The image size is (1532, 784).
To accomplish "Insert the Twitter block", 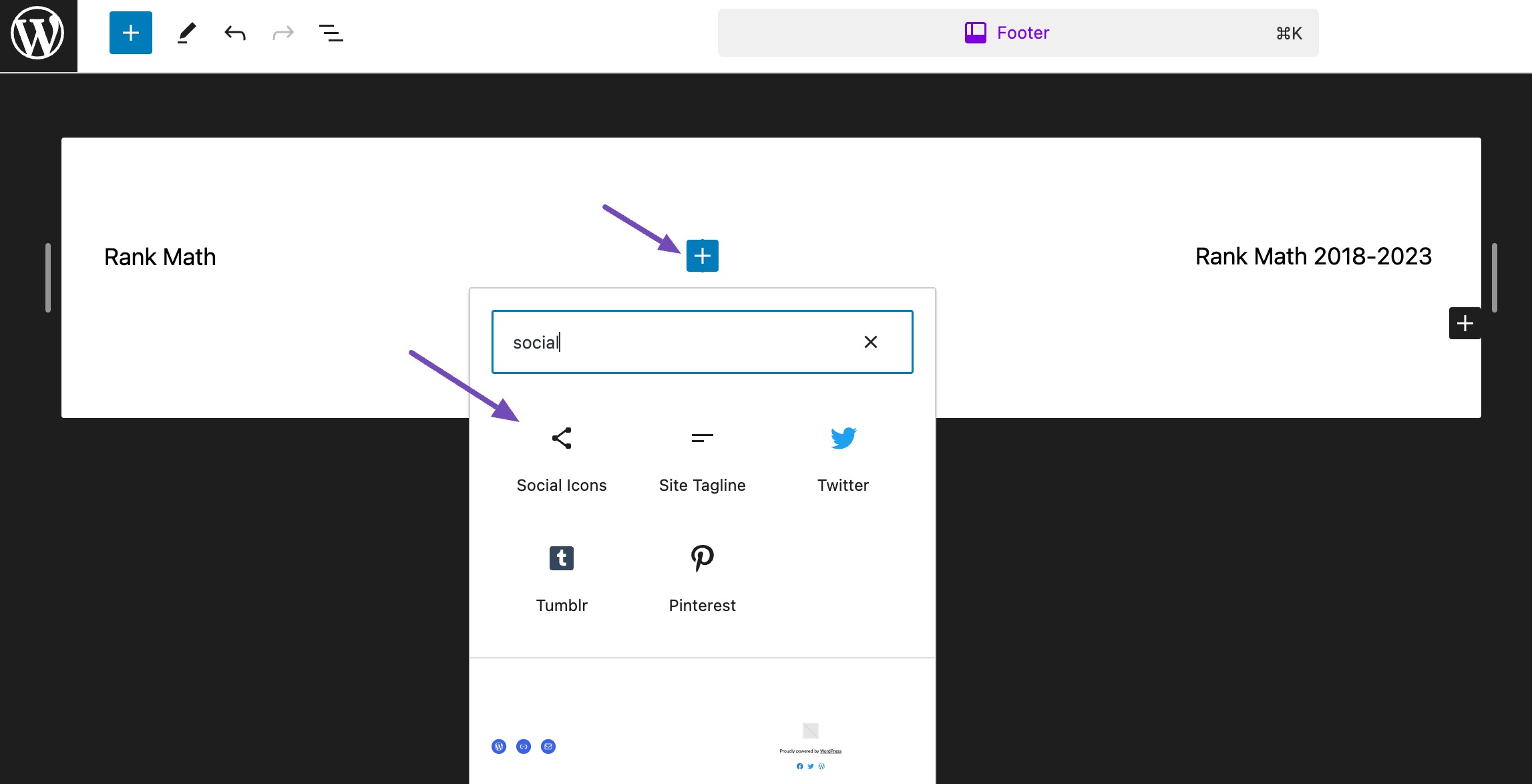I will [x=843, y=459].
